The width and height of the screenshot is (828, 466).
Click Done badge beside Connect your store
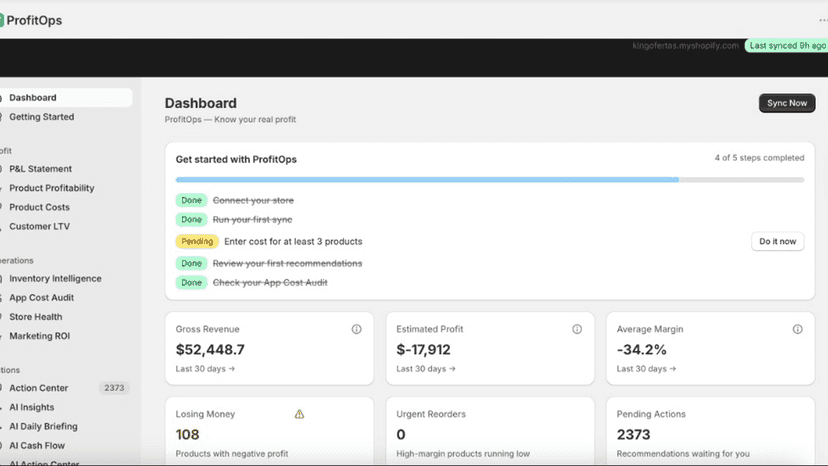coord(191,200)
